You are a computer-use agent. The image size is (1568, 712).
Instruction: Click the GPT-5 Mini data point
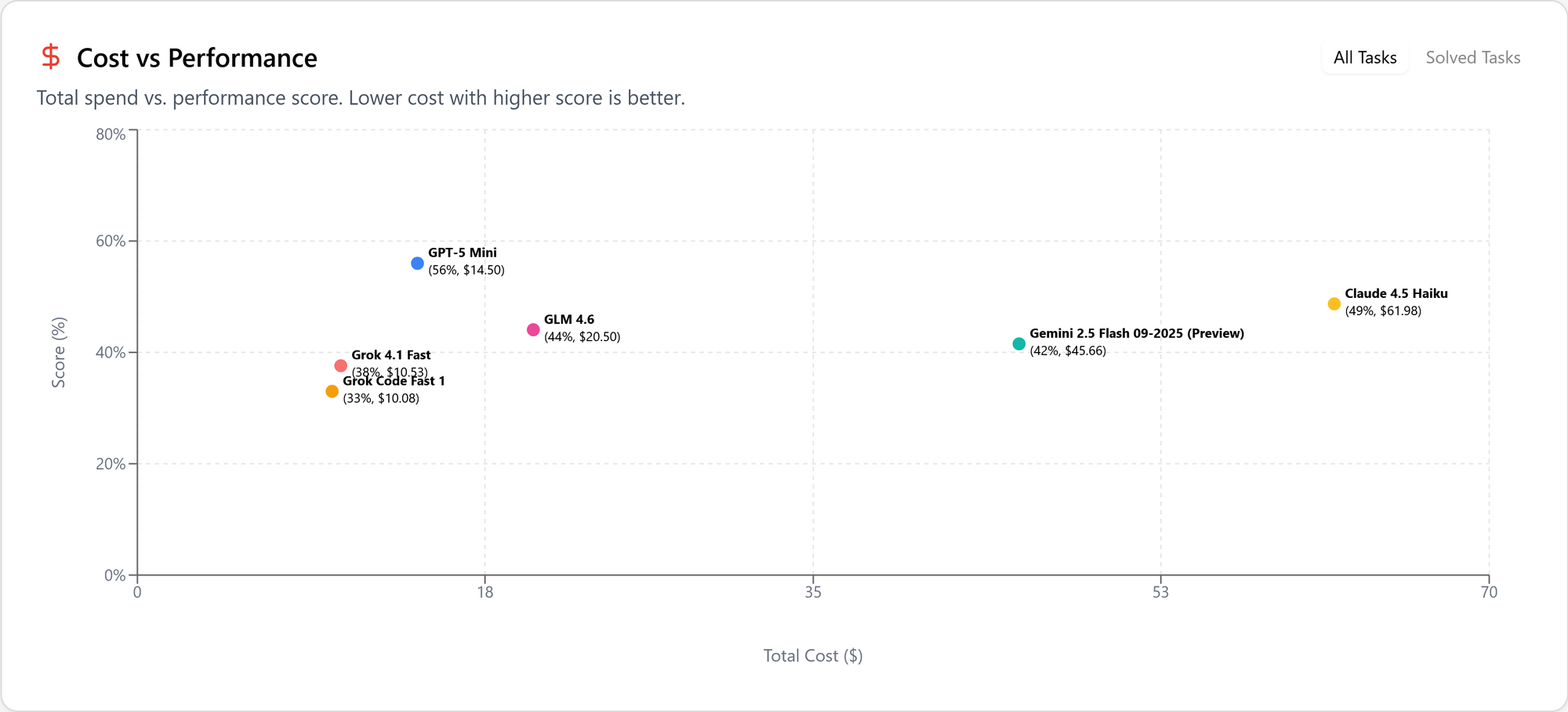(416, 263)
